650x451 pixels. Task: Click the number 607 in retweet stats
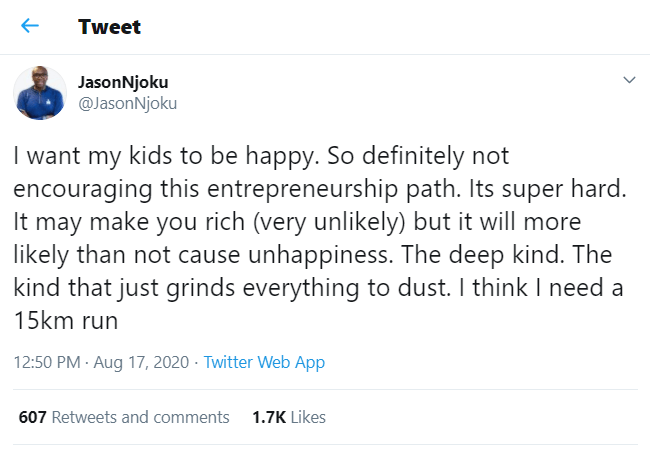tap(33, 417)
